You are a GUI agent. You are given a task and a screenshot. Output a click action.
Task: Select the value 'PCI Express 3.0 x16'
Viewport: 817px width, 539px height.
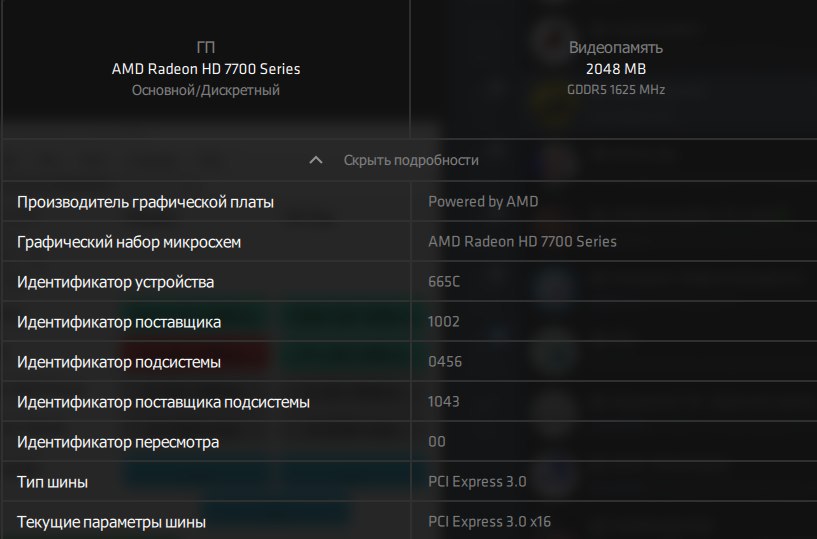(489, 521)
